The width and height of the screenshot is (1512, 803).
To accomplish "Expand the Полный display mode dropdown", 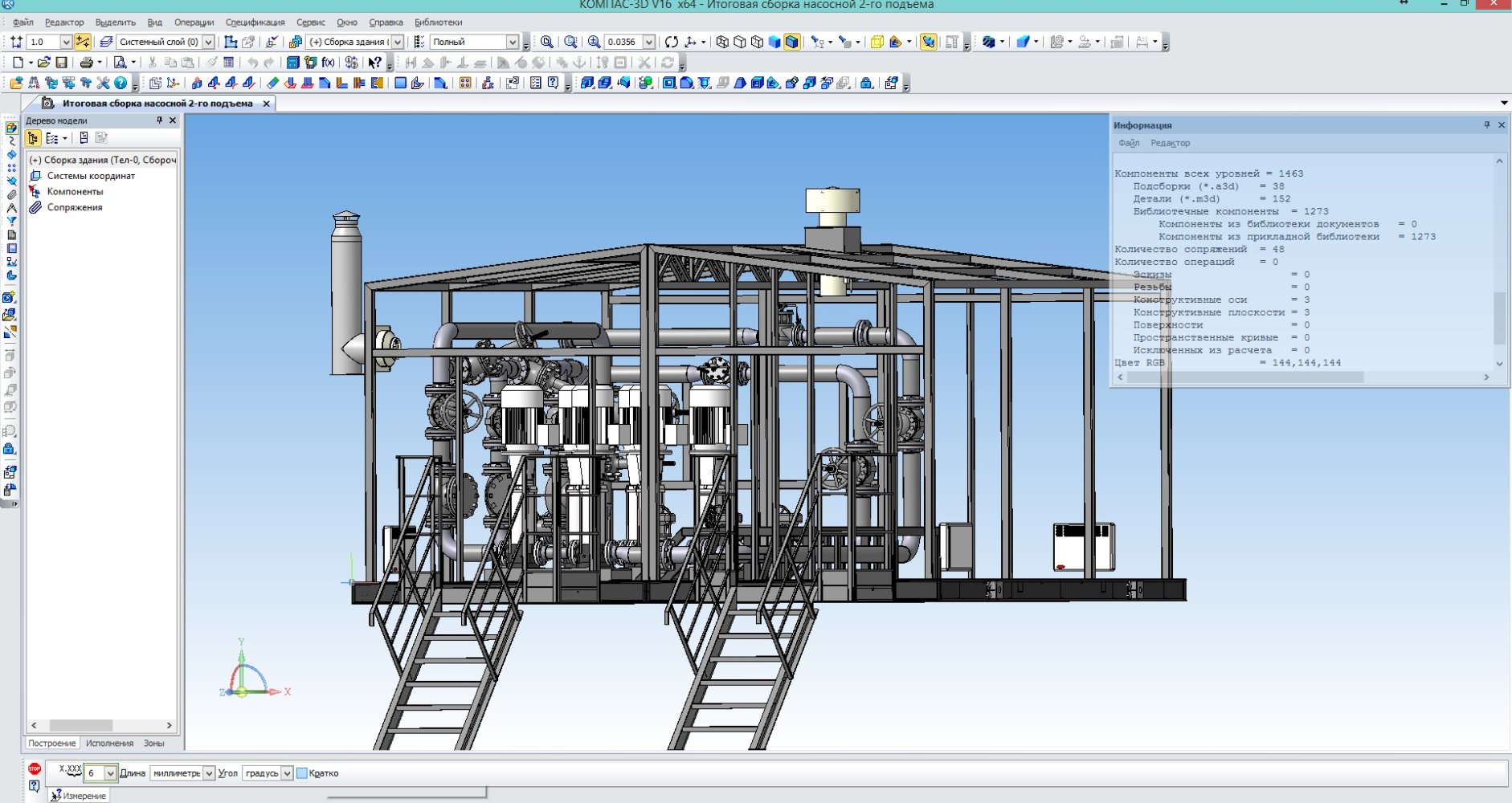I will point(512,42).
